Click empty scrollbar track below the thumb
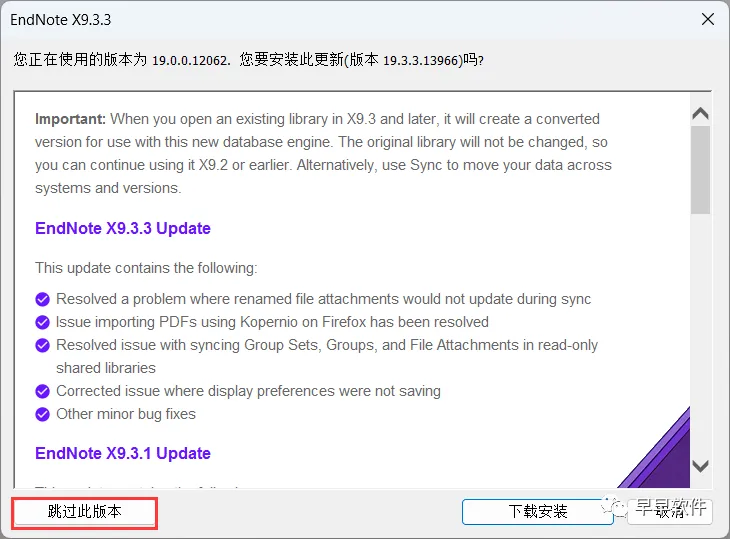 point(700,333)
